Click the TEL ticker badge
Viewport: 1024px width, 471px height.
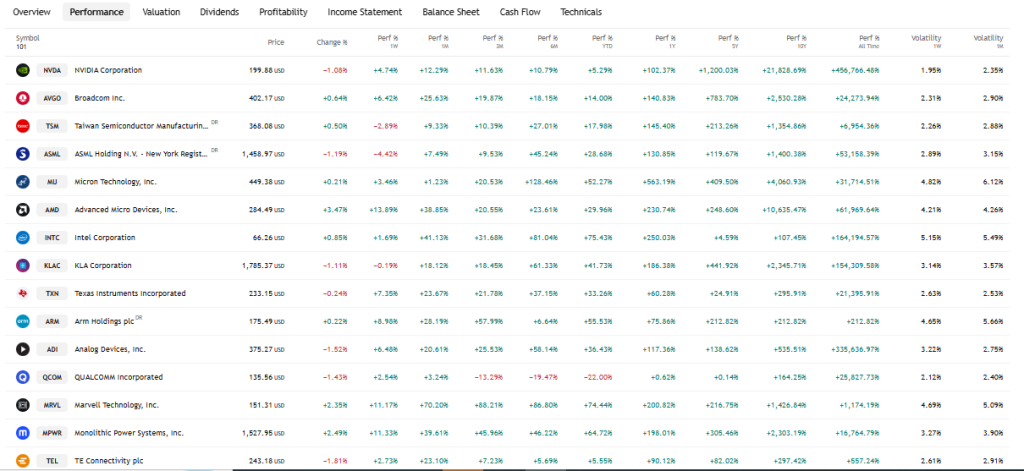click(52, 461)
